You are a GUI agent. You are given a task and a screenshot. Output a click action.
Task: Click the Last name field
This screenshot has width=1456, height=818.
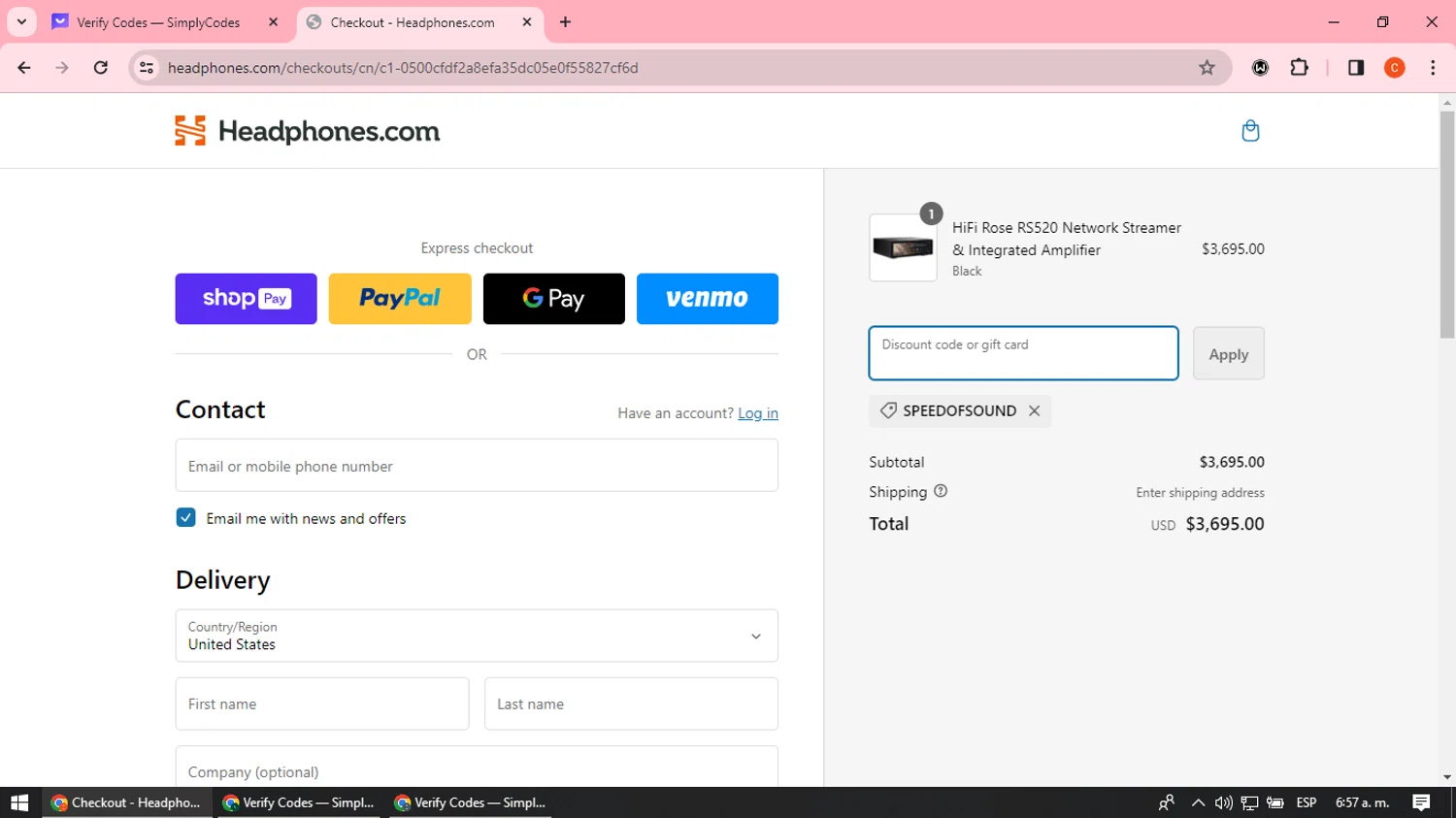click(631, 703)
